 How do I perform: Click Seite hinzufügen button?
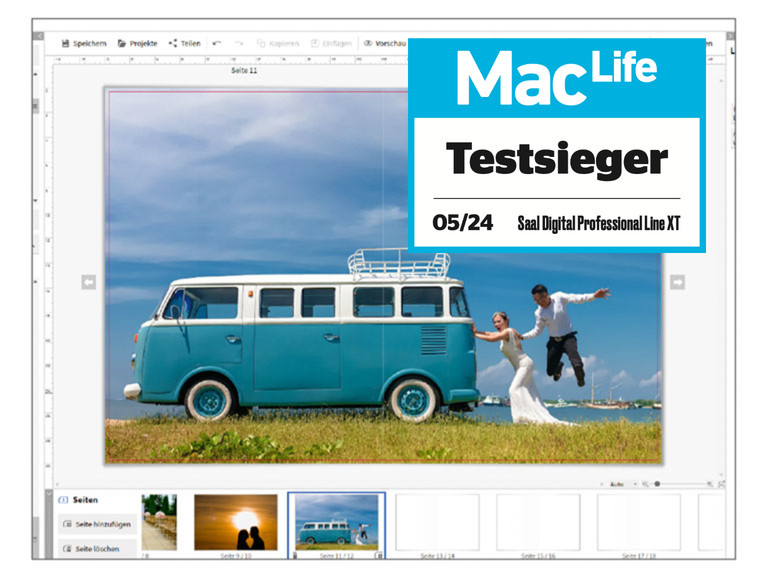[x=97, y=524]
